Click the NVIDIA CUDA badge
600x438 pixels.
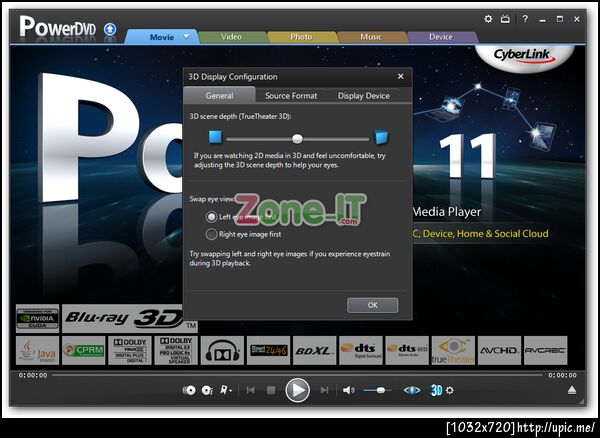pyautogui.click(x=38, y=318)
